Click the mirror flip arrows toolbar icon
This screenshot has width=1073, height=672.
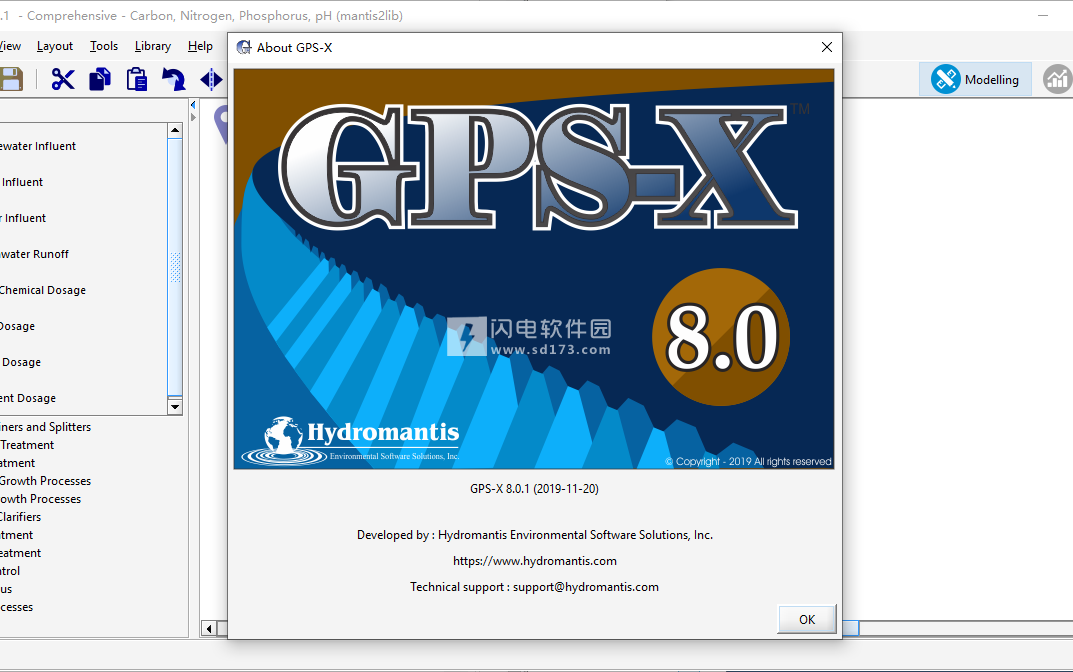click(211, 79)
